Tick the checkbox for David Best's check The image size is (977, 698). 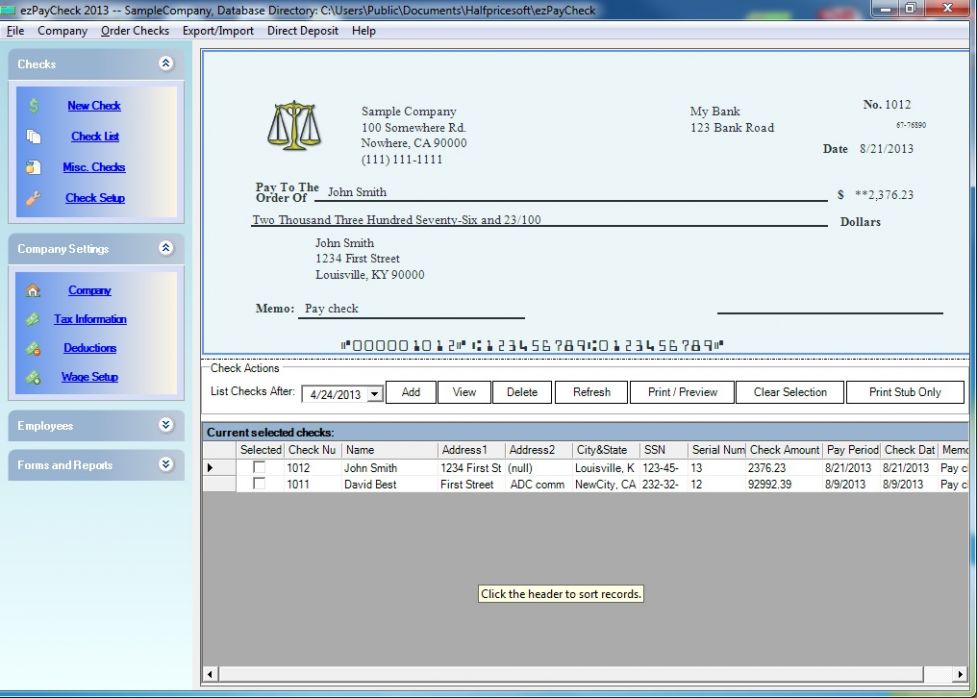coord(259,484)
